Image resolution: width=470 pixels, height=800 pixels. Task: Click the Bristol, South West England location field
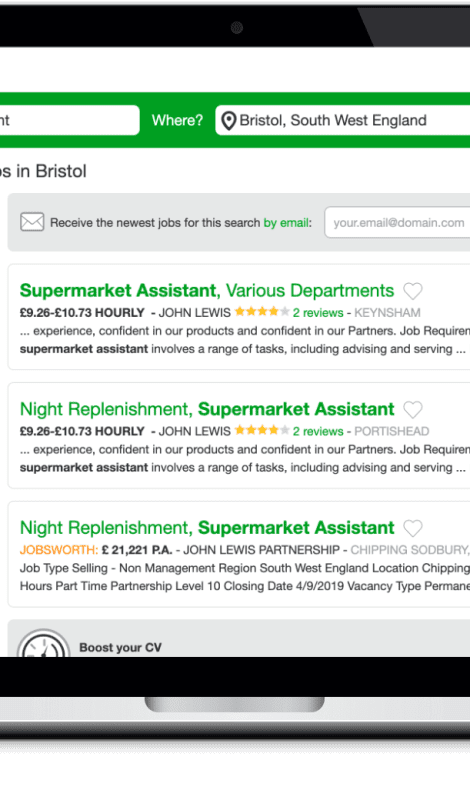343,120
